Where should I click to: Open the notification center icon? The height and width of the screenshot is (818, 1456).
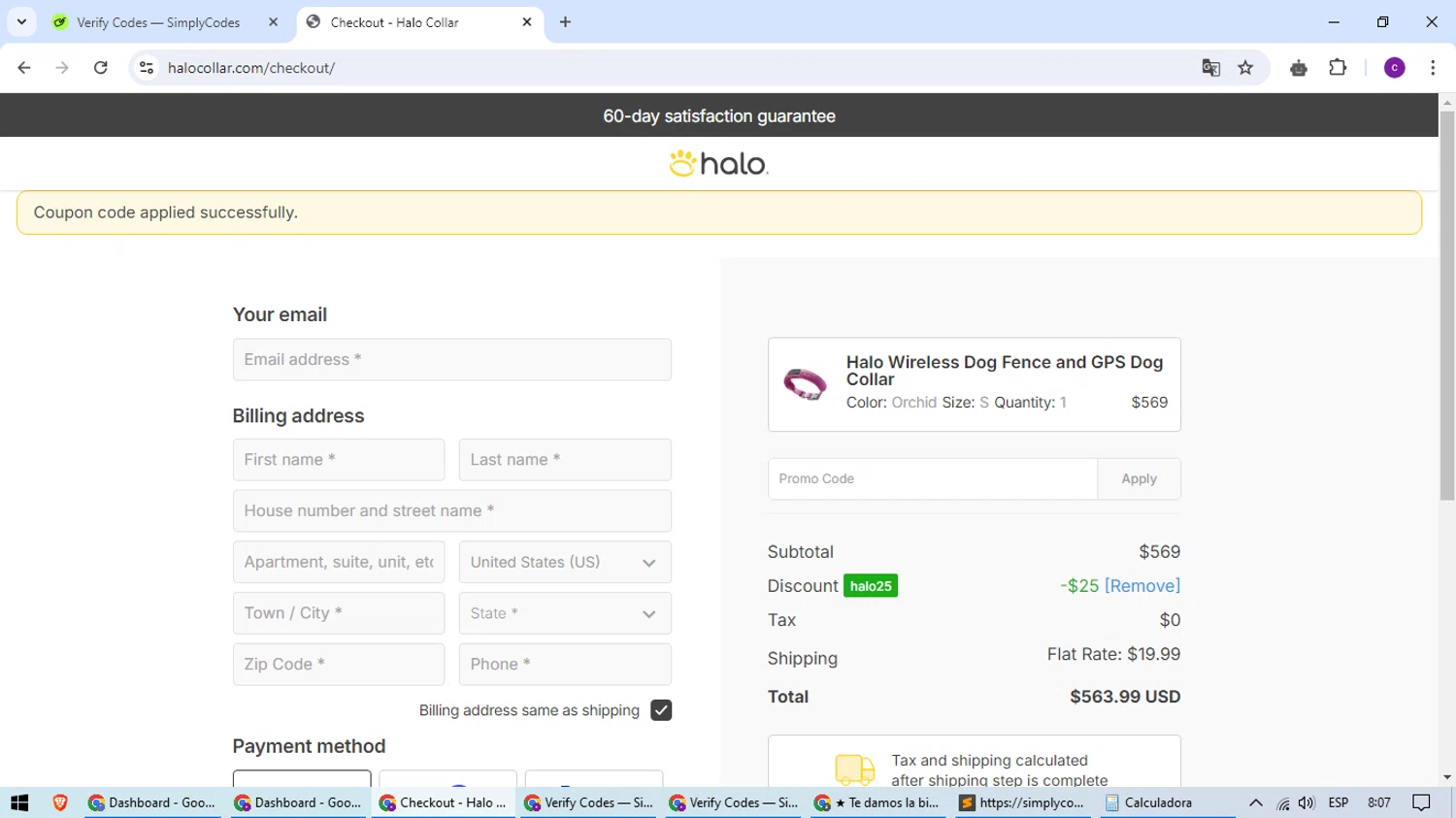(x=1421, y=802)
